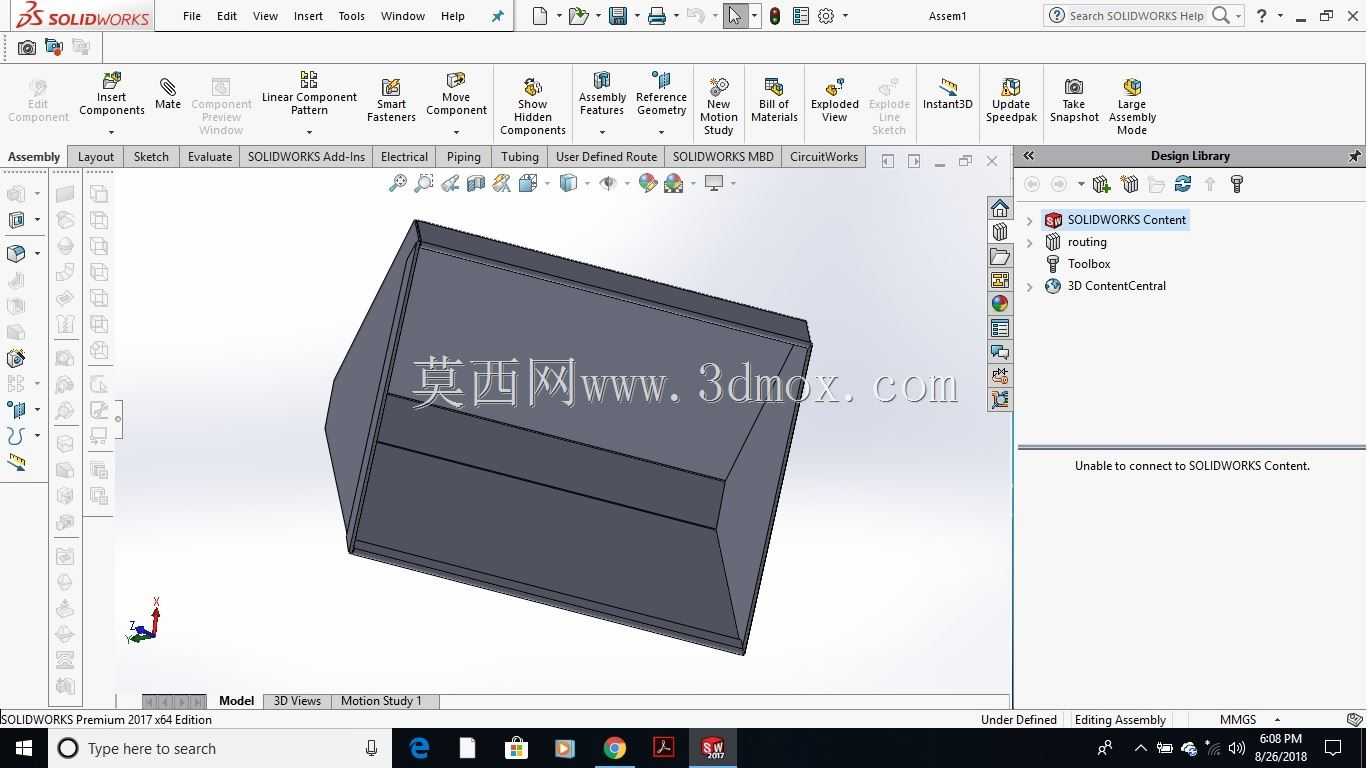The width and height of the screenshot is (1370, 768).
Task: Switch to the Sketch tab
Action: coord(151,157)
